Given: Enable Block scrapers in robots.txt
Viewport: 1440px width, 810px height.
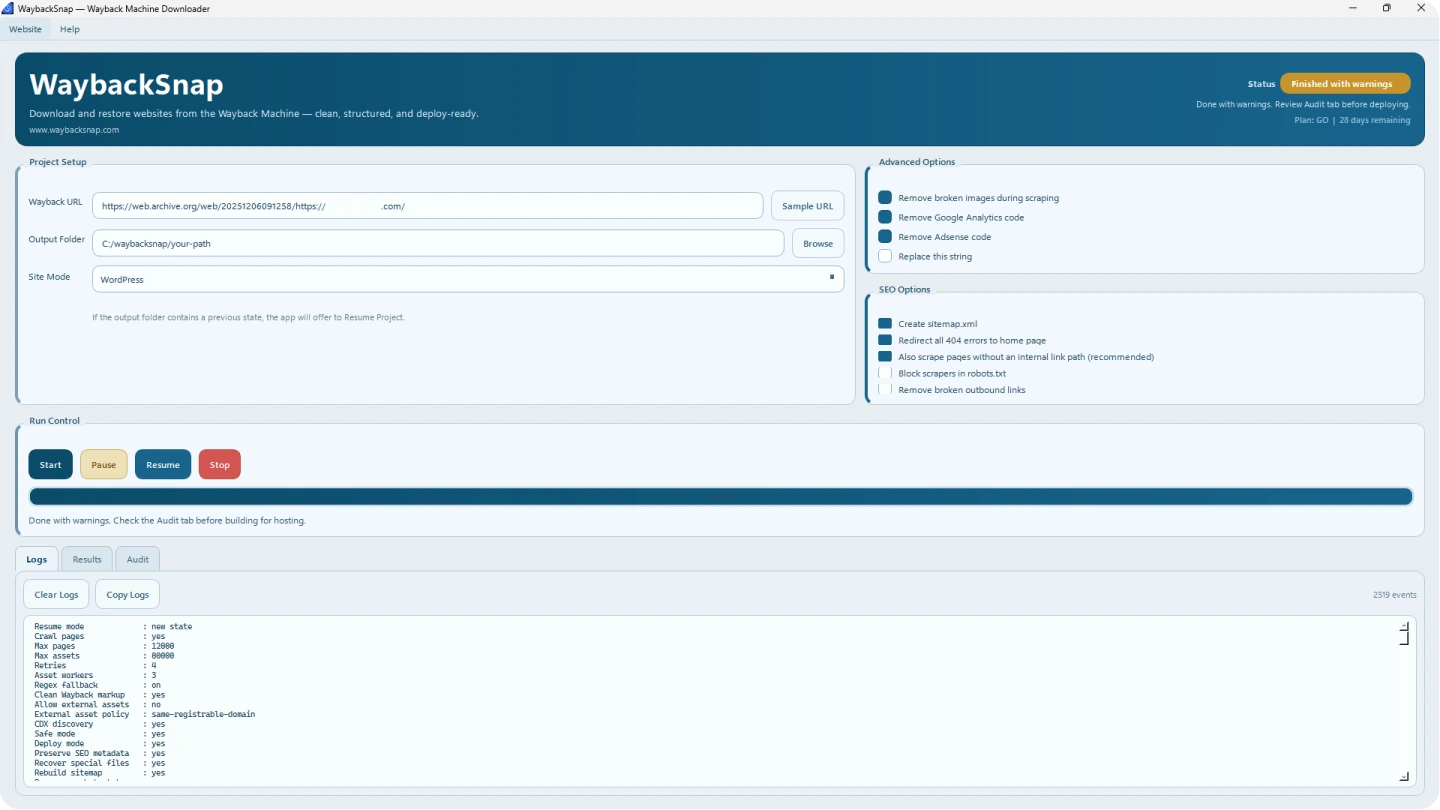Looking at the screenshot, I should click(x=885, y=373).
